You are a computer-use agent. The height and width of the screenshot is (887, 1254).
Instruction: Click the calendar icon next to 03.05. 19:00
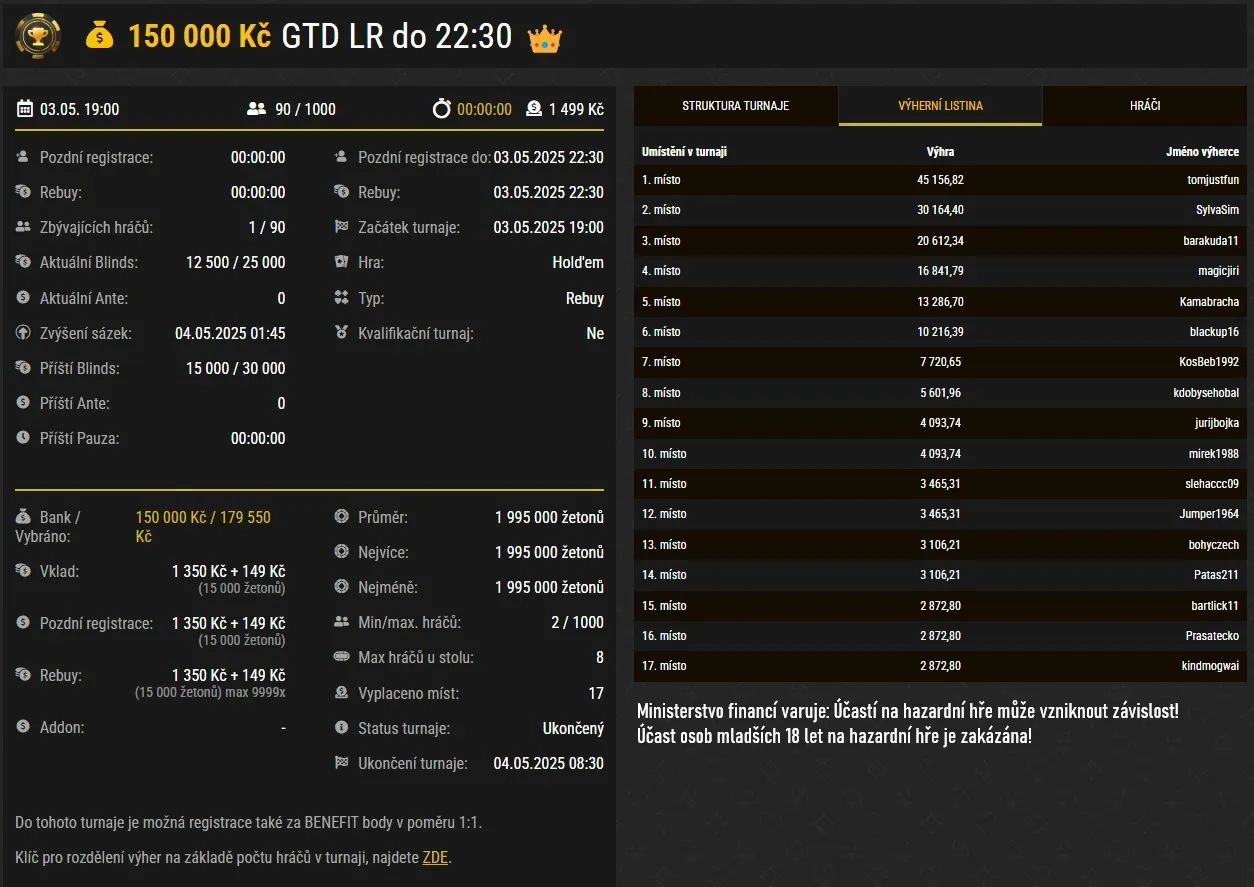(x=25, y=111)
